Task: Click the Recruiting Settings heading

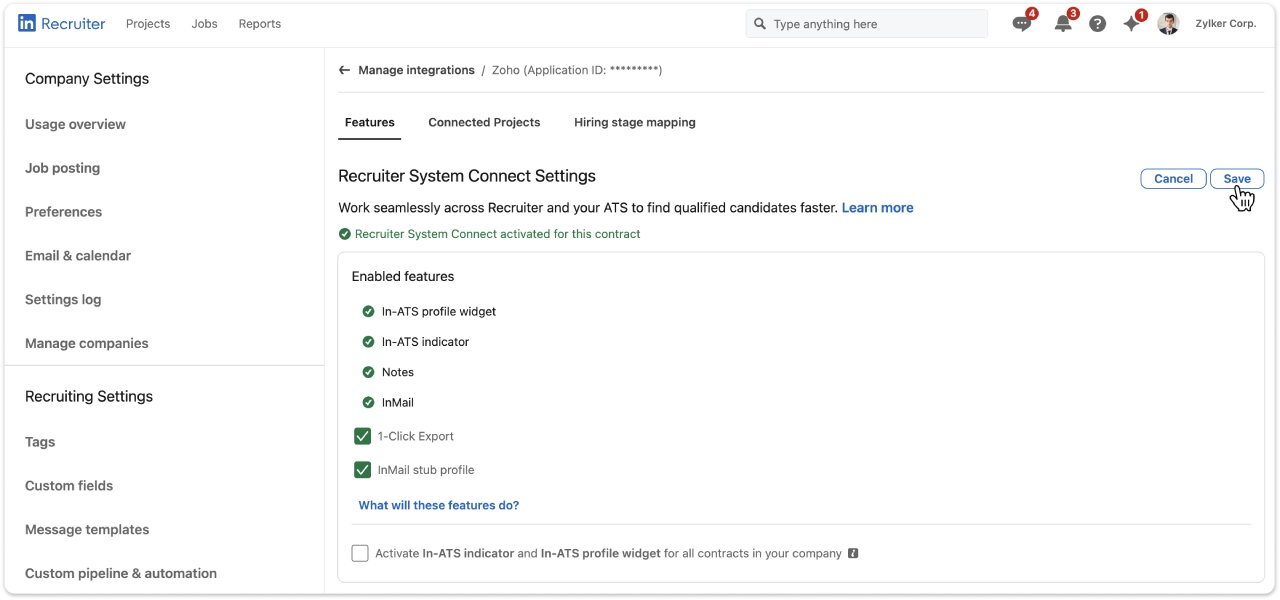Action: (89, 396)
